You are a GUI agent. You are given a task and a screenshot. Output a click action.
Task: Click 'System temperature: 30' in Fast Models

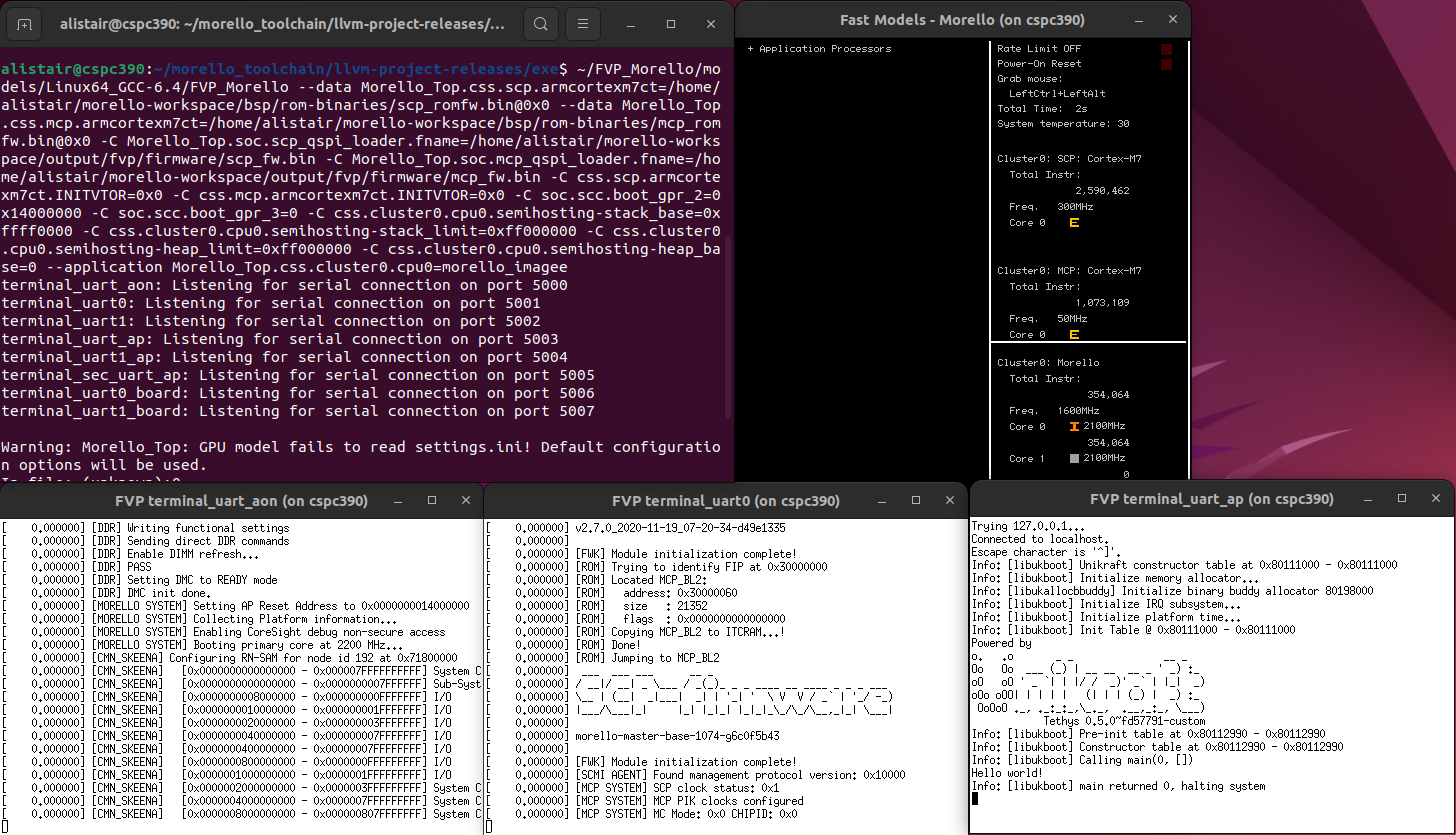(1063, 124)
